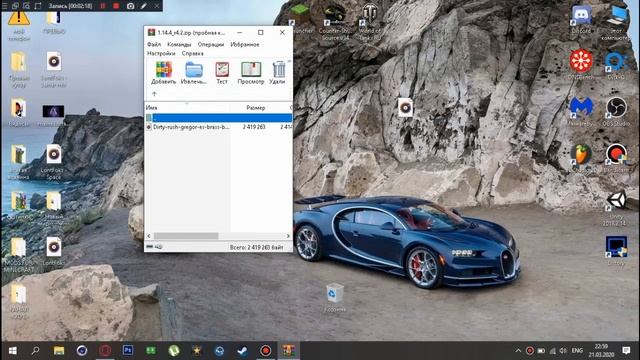
Task: Open the recorder pencil drawing tool
Action: pos(144,6)
